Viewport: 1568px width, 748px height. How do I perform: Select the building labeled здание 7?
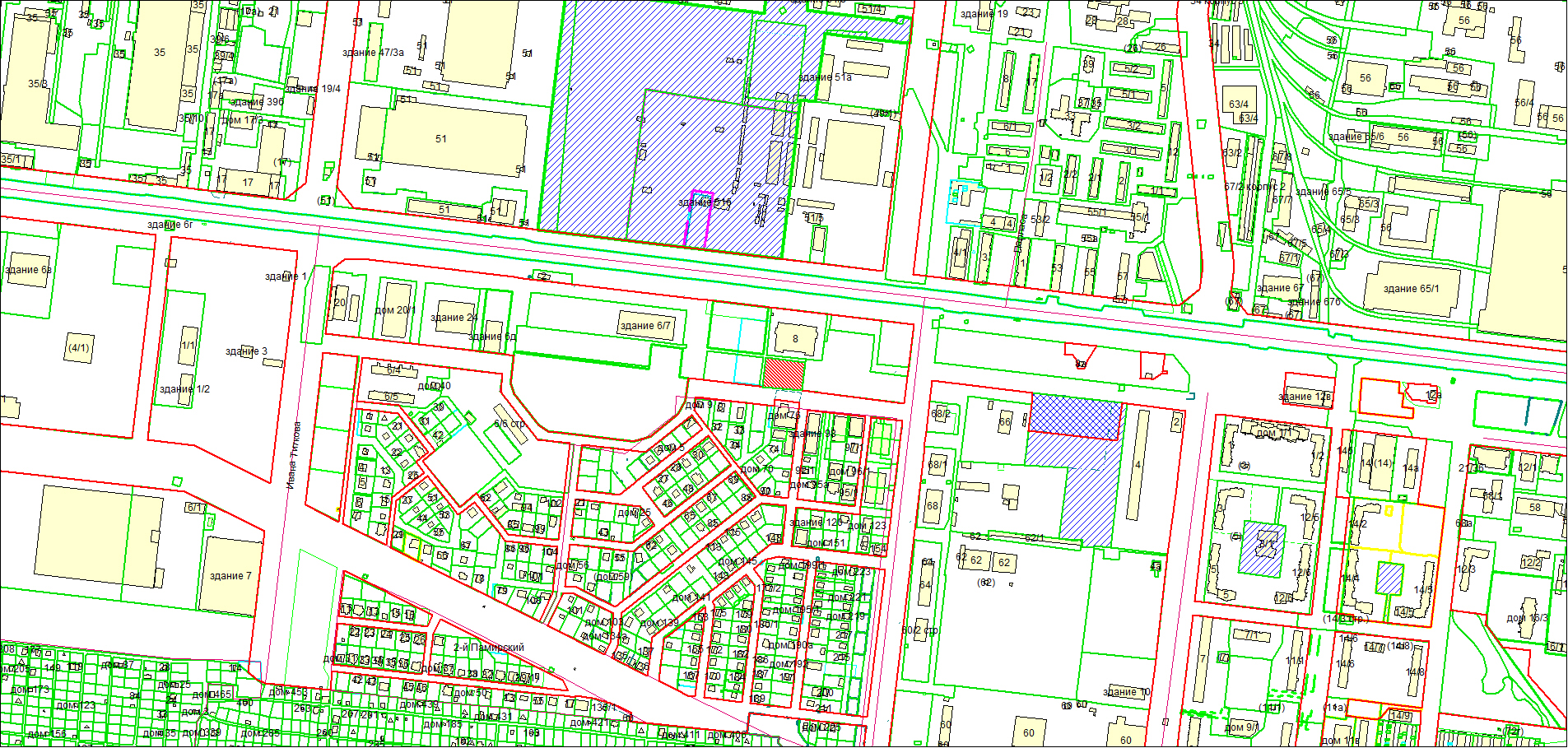[230, 575]
